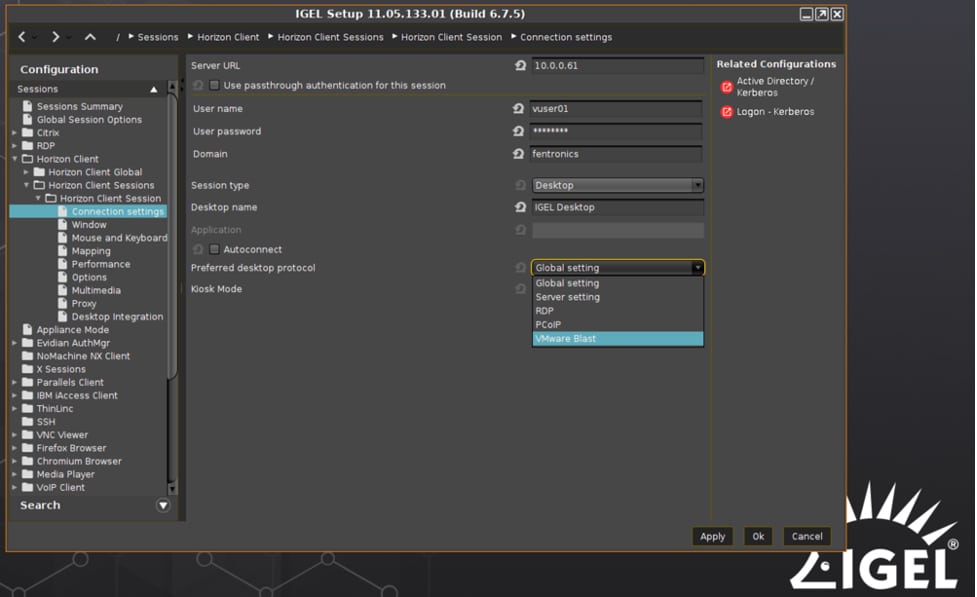Select the Chromium Browser folder
Viewport: 977px width, 597px height.
79,461
